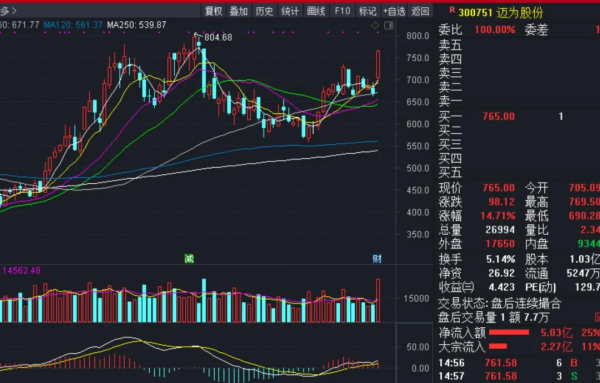
Task: Expand the 多 > indicator arrow
Action: point(8,11)
